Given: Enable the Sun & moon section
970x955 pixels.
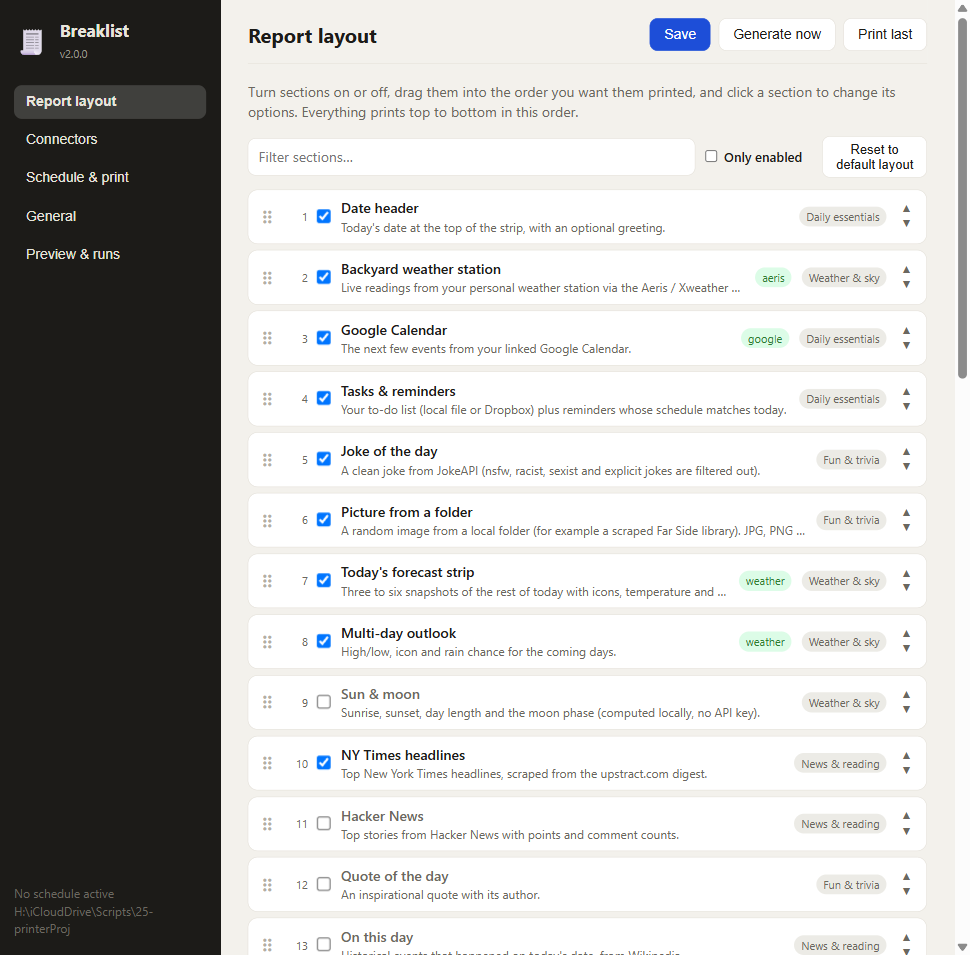Looking at the screenshot, I should [324, 701].
